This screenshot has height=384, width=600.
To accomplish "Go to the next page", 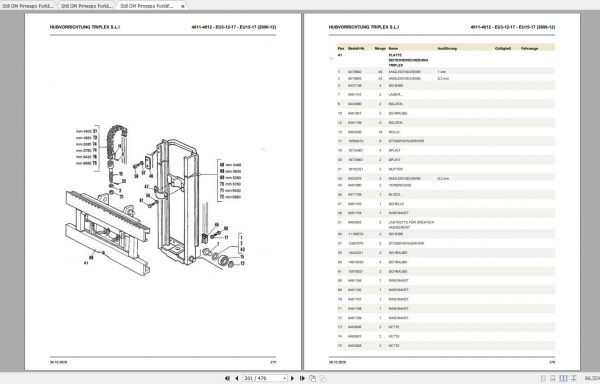I will tap(292, 378).
